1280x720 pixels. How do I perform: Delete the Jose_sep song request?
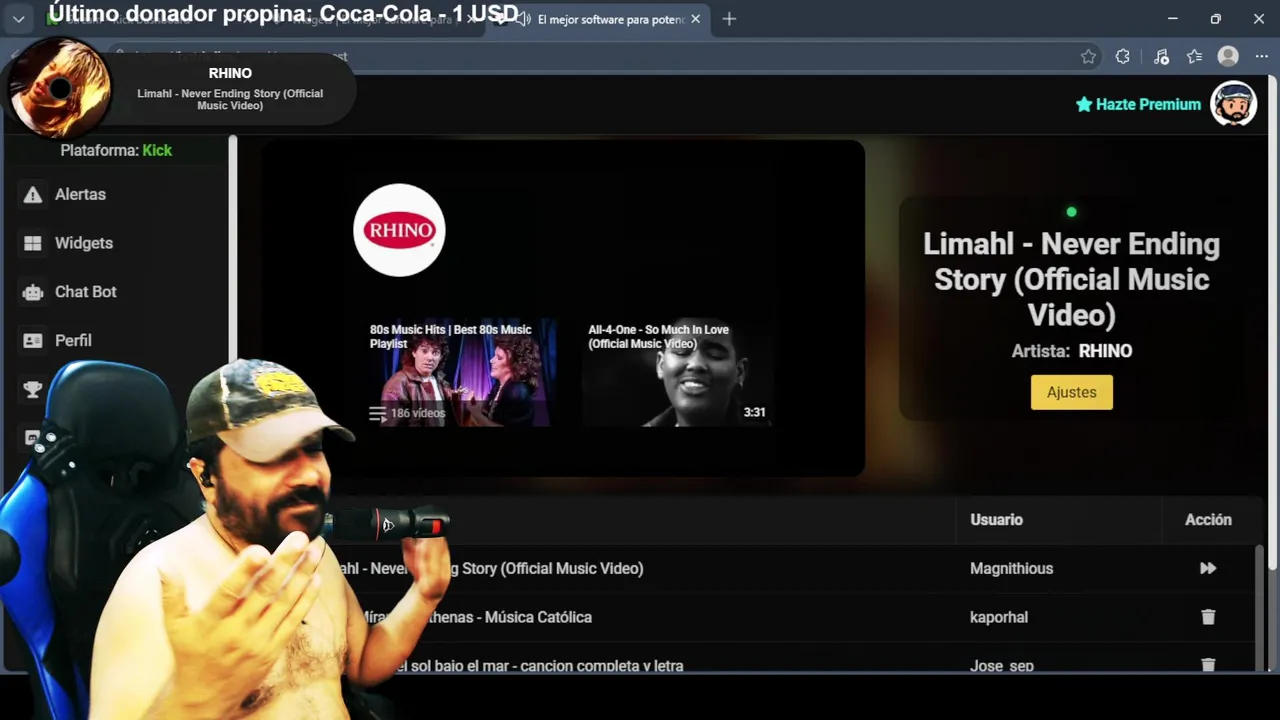pos(1208,665)
